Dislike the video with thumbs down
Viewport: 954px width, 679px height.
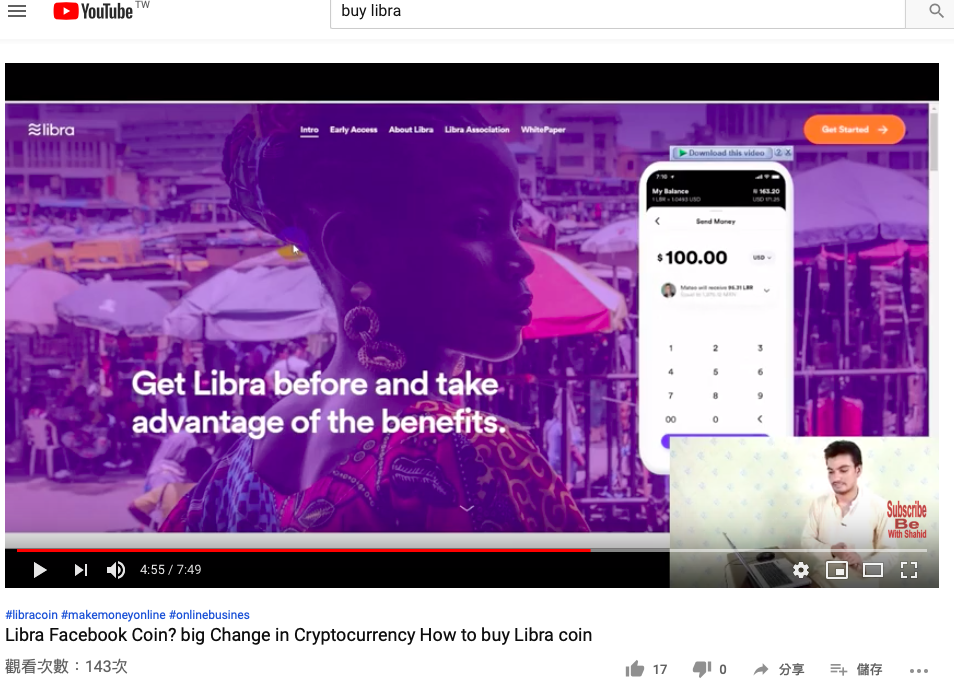click(x=709, y=669)
